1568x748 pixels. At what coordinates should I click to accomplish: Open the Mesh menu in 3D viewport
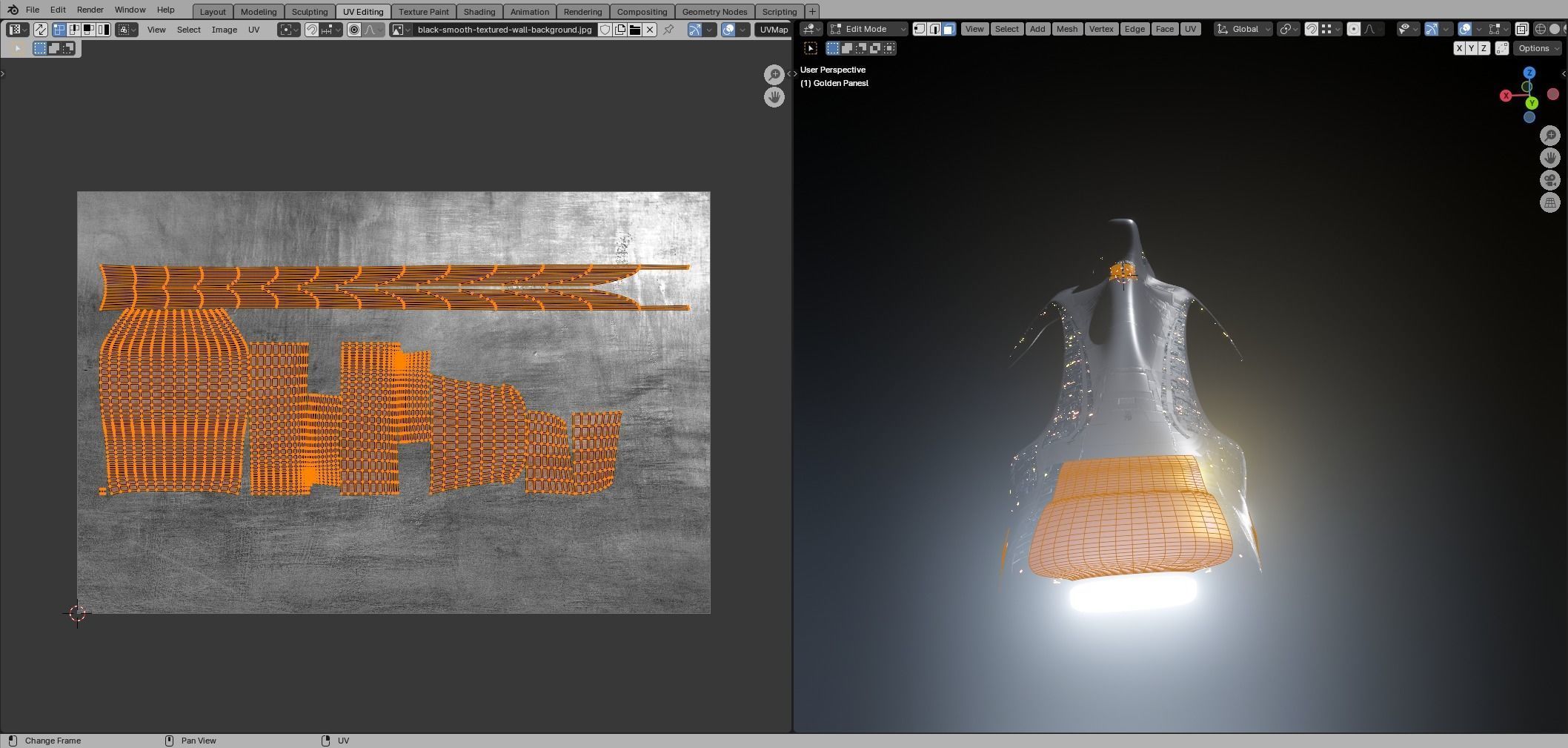pos(1066,29)
